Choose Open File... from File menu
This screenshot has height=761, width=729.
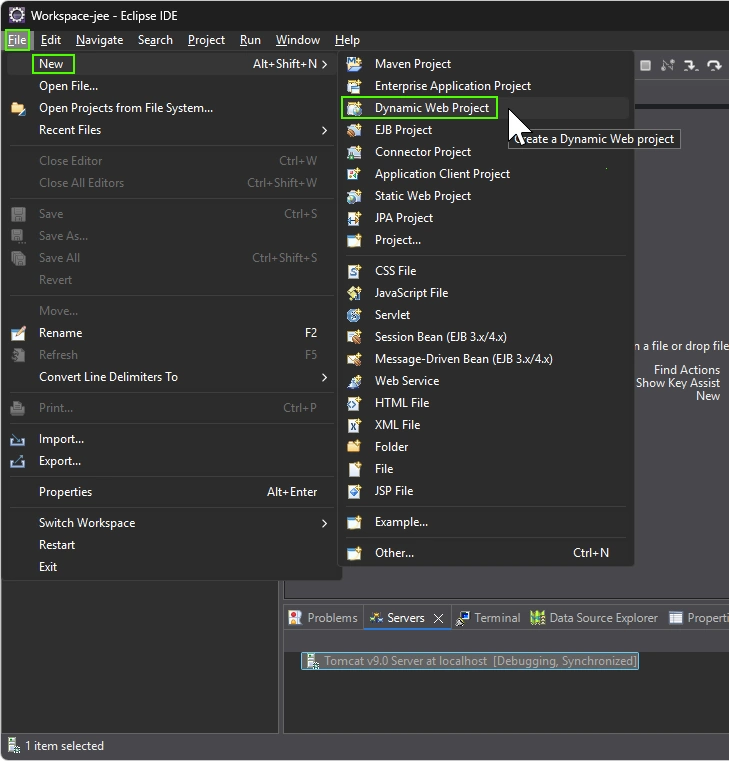(170, 86)
